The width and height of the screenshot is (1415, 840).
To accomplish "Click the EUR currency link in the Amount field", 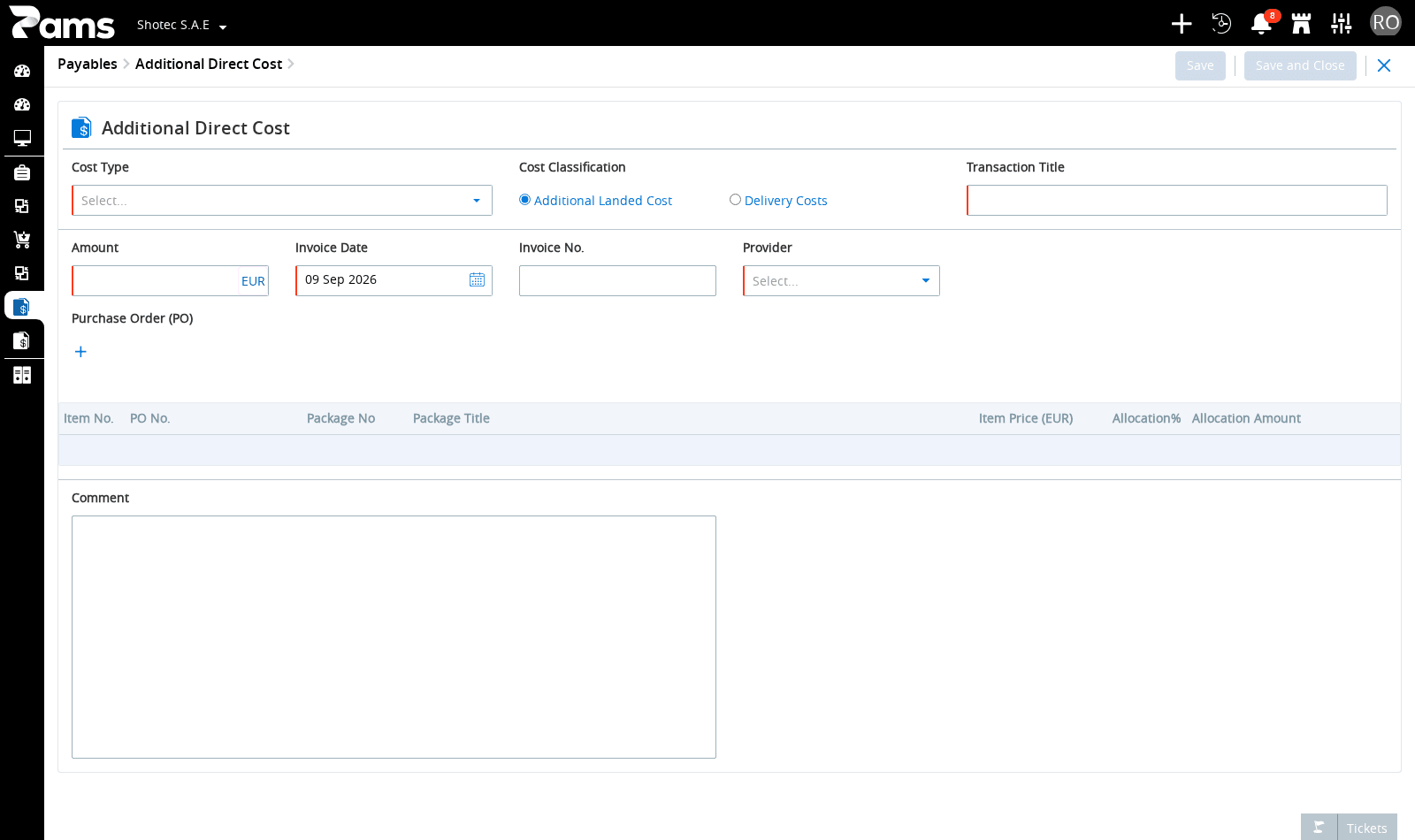I will click(x=253, y=281).
